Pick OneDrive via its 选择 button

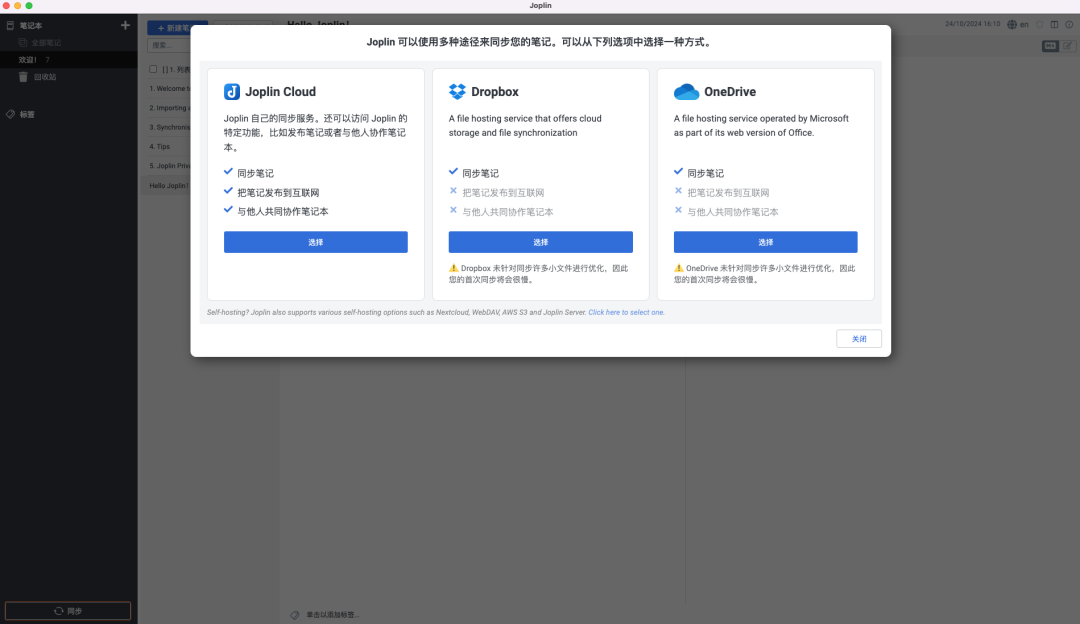click(765, 242)
